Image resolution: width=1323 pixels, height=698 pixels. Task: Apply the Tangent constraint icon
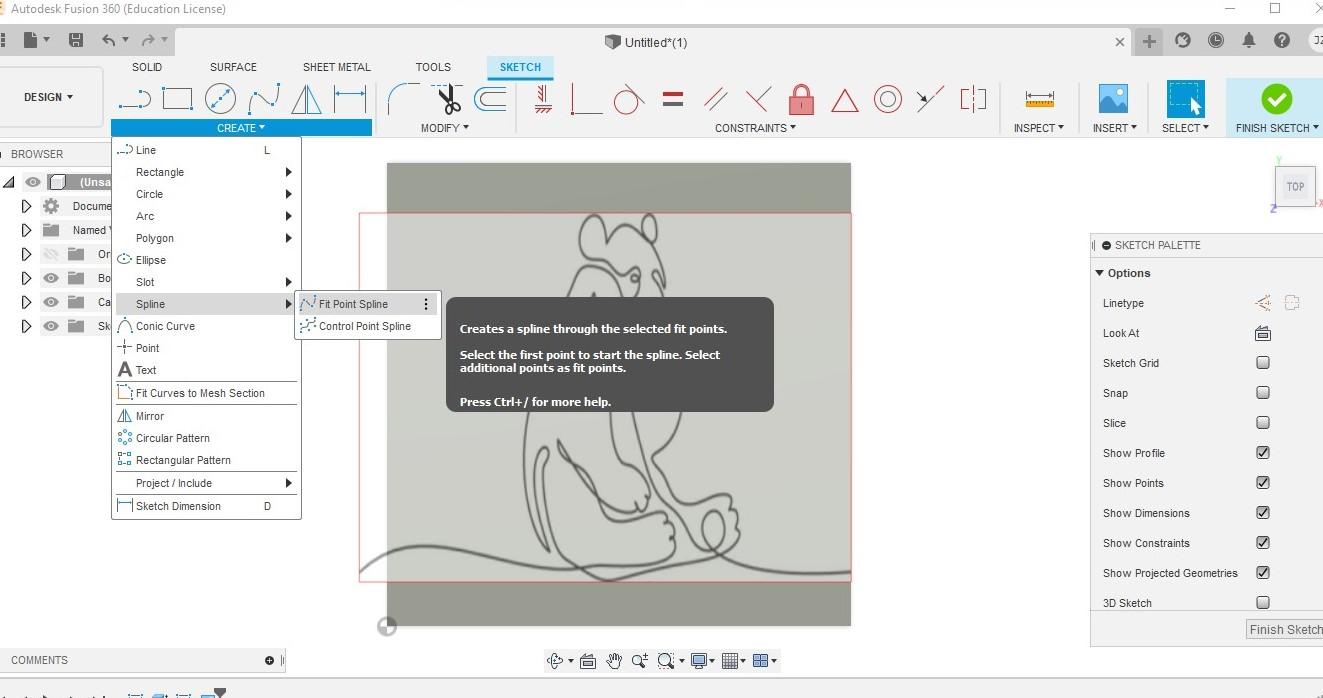pos(628,99)
